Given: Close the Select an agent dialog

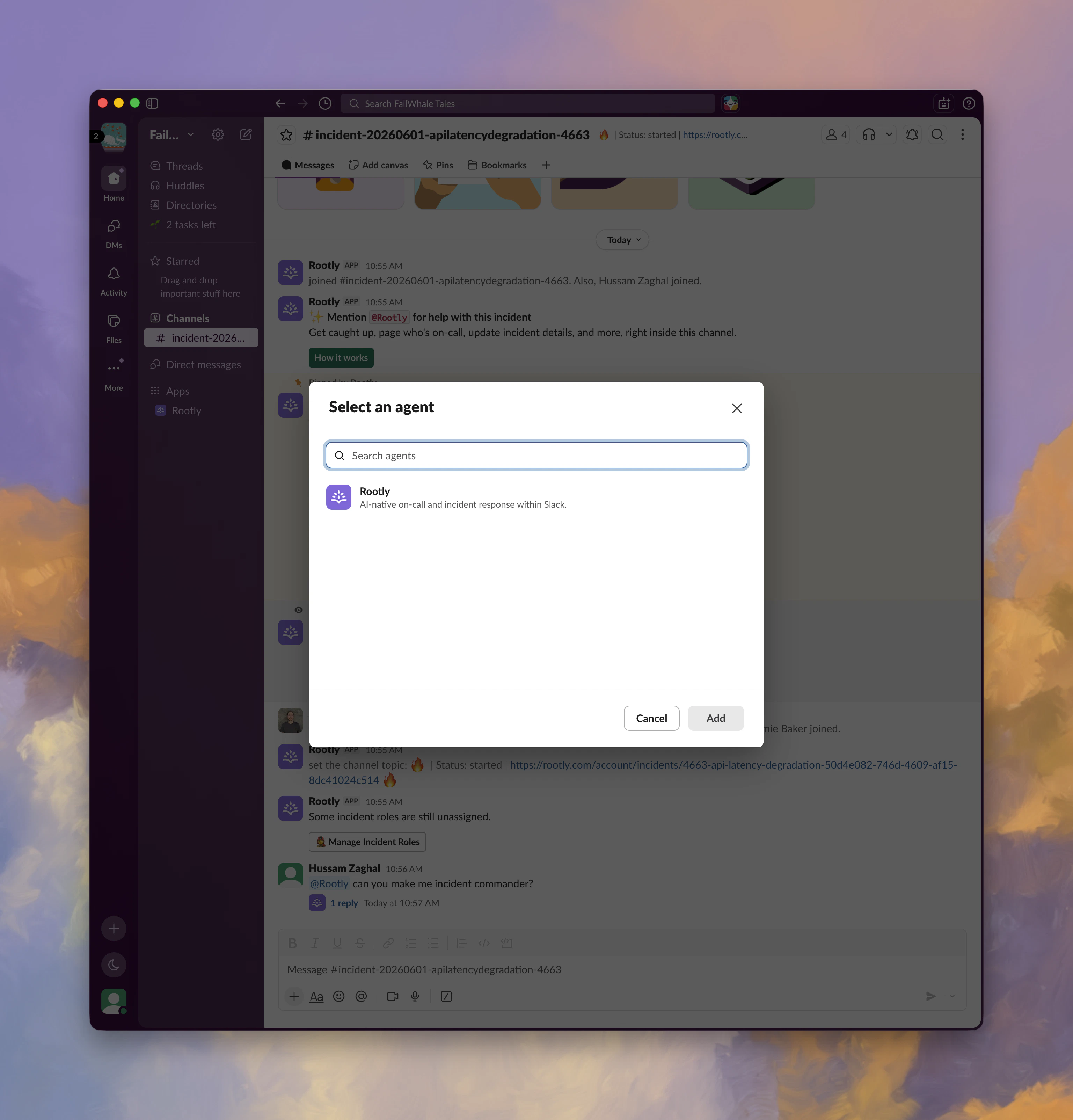Looking at the screenshot, I should [x=737, y=408].
